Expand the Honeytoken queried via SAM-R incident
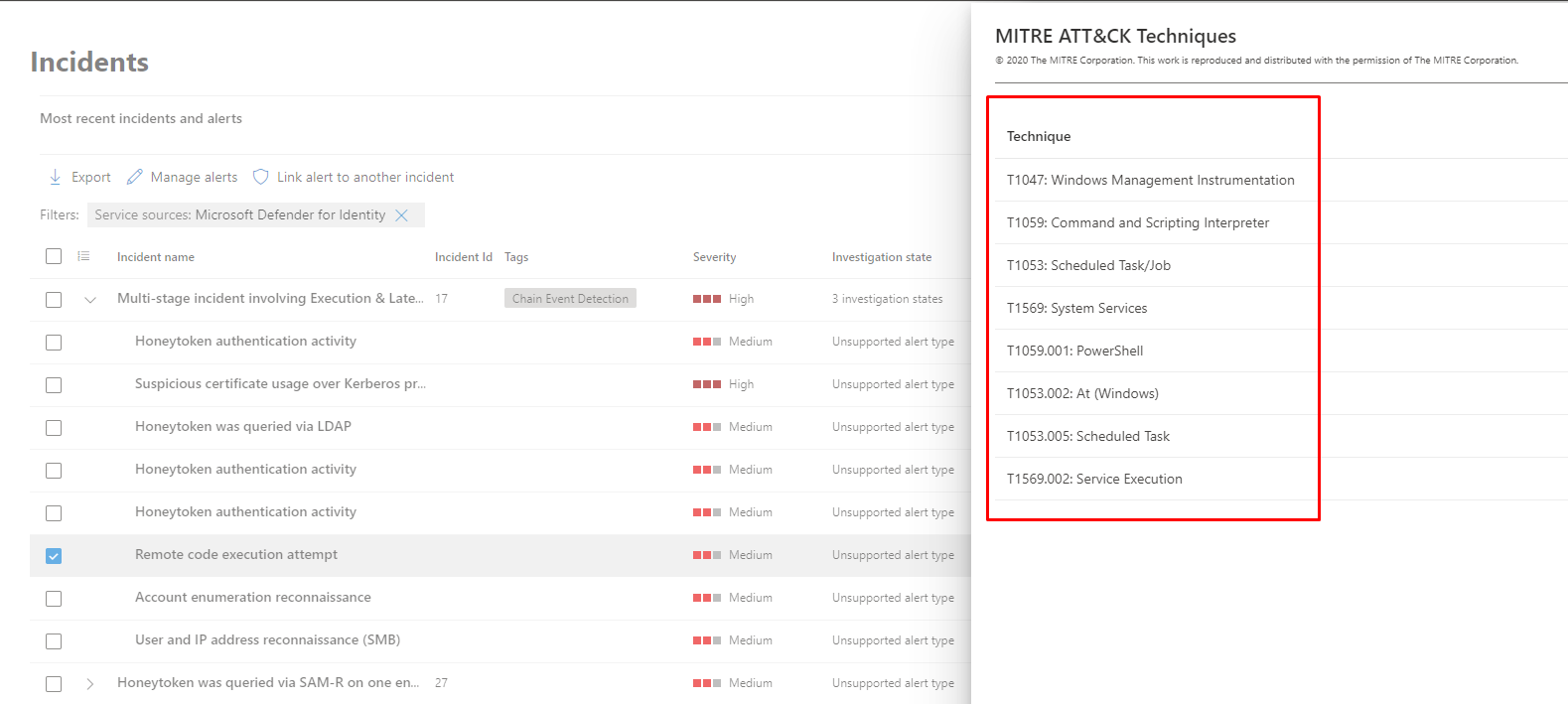 click(x=90, y=684)
